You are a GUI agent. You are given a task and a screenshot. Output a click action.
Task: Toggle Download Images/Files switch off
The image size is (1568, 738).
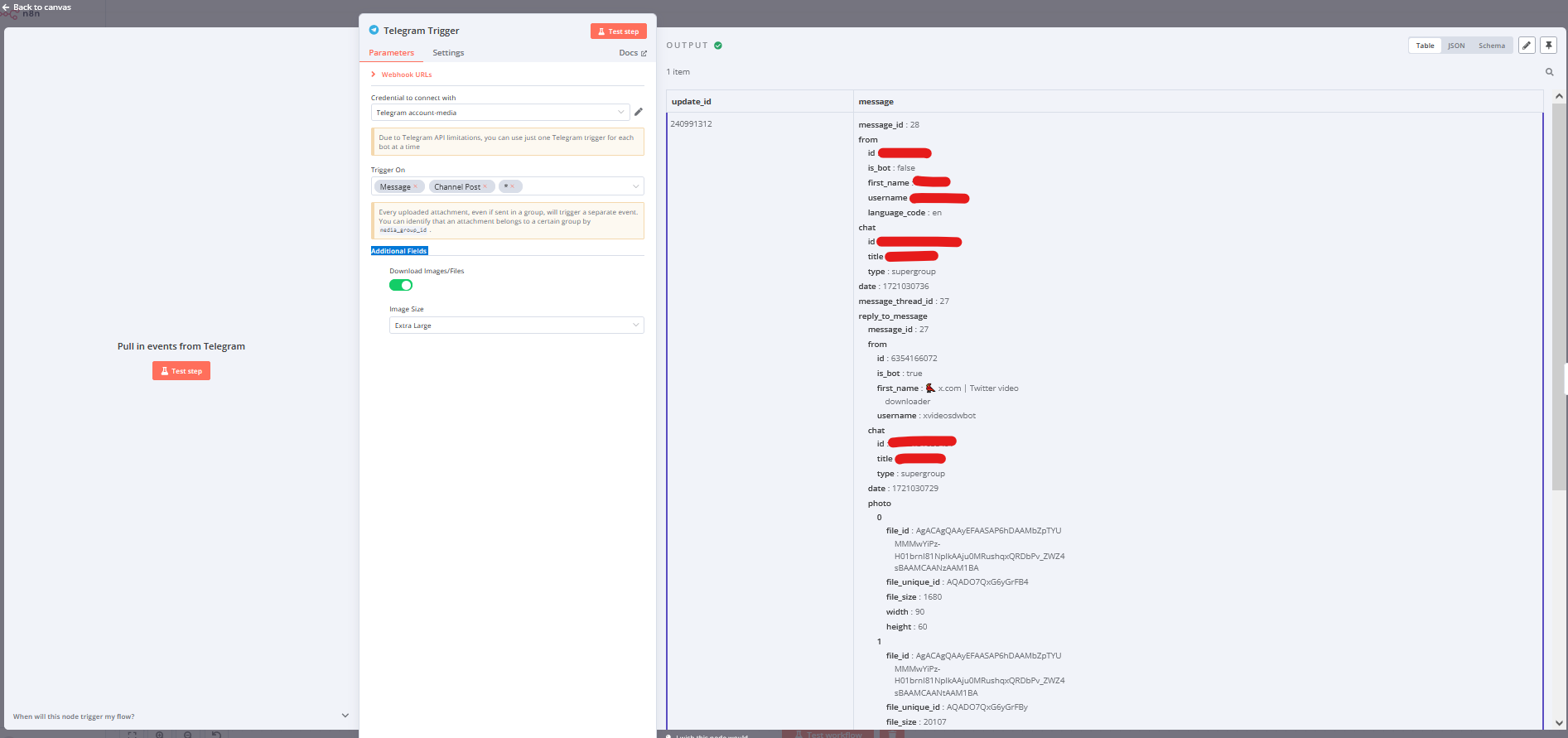pos(401,285)
